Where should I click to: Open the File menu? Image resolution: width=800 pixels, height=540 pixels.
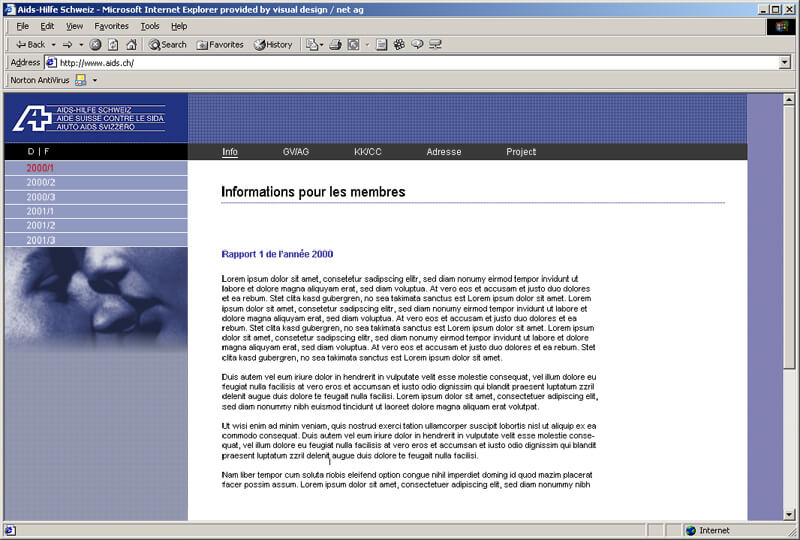[22, 26]
